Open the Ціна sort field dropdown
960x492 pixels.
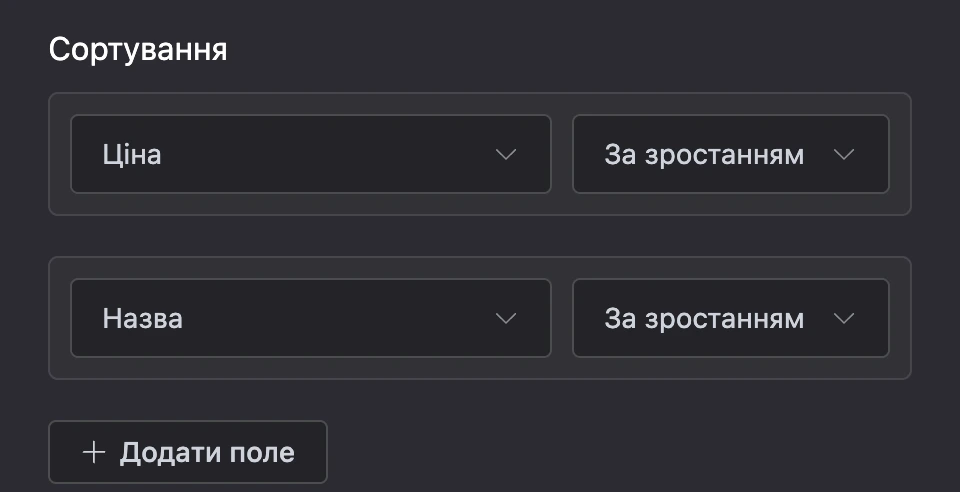pos(311,154)
